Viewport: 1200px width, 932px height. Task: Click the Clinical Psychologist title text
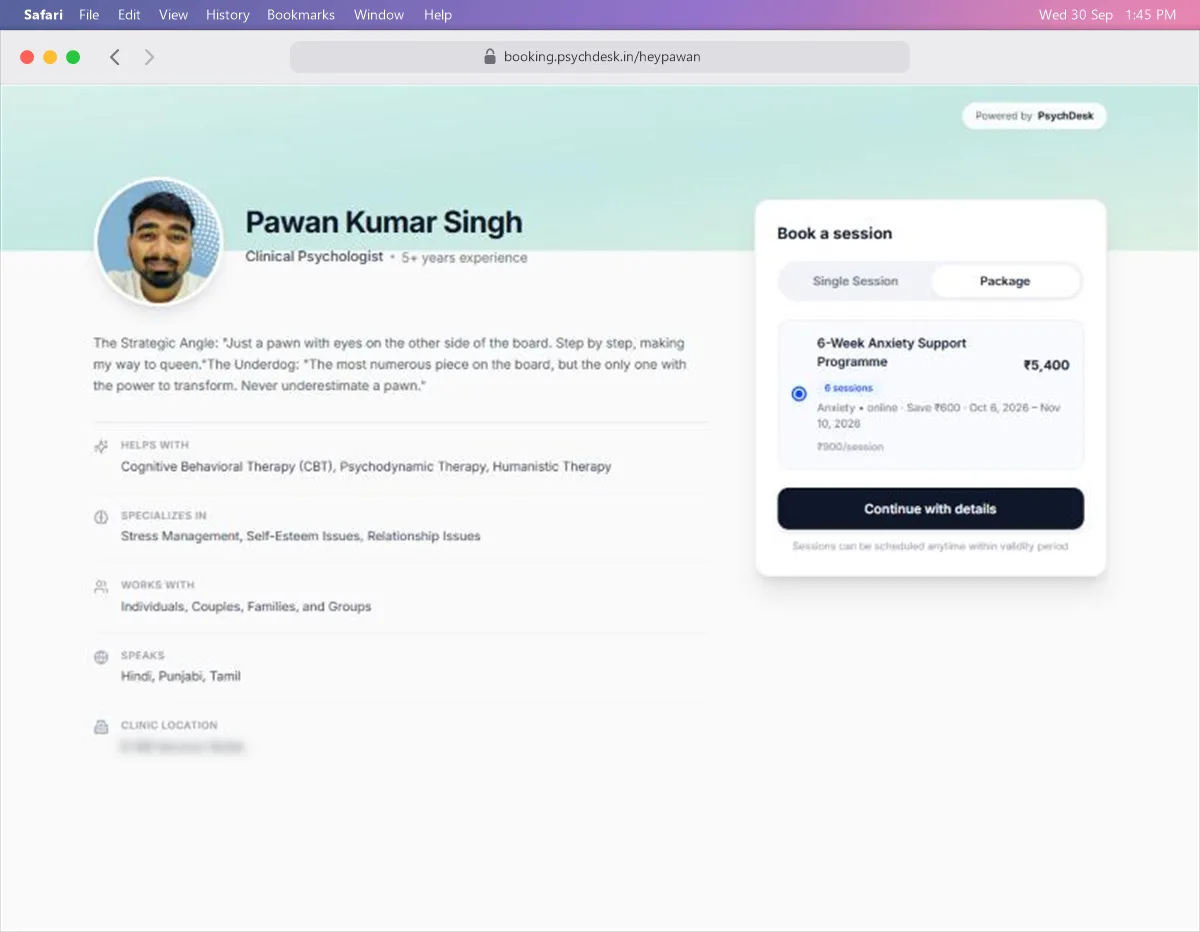click(314, 257)
